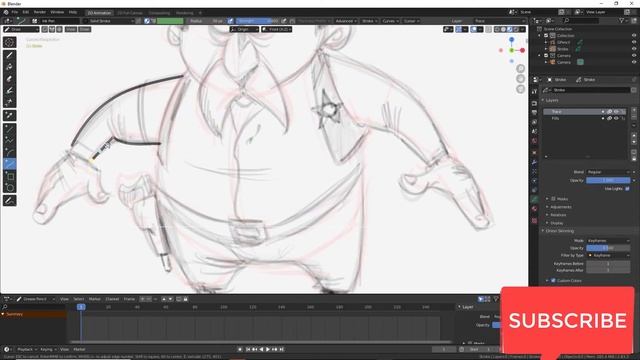Image resolution: width=640 pixels, height=360 pixels.
Task: Open the File menu
Action: click(x=14, y=12)
